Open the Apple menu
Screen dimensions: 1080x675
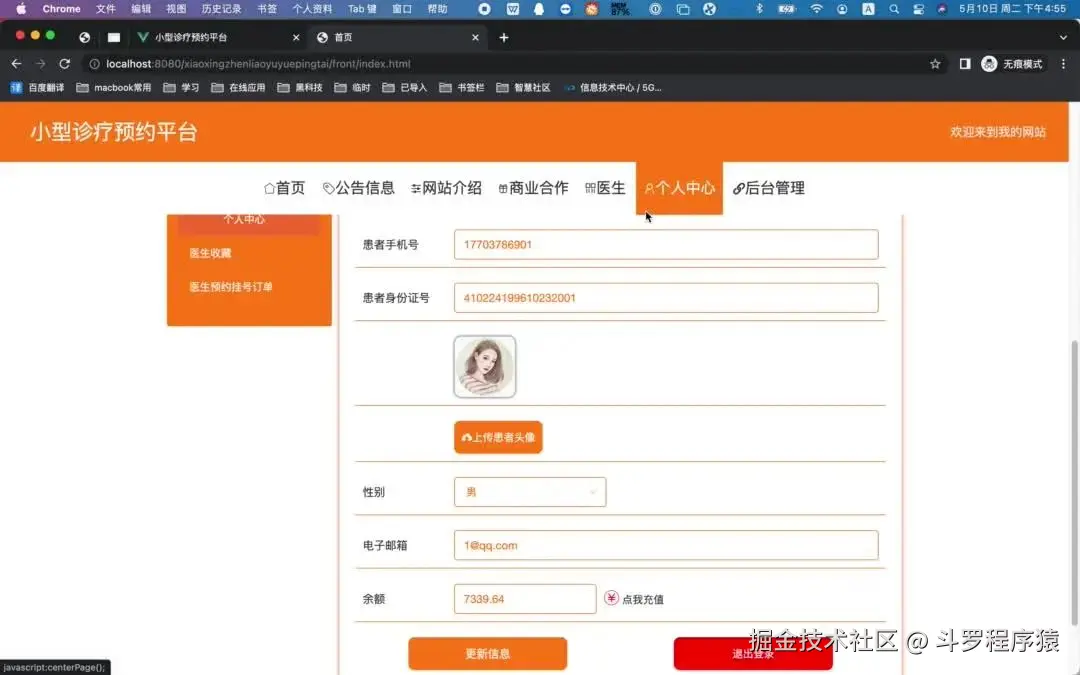click(21, 9)
